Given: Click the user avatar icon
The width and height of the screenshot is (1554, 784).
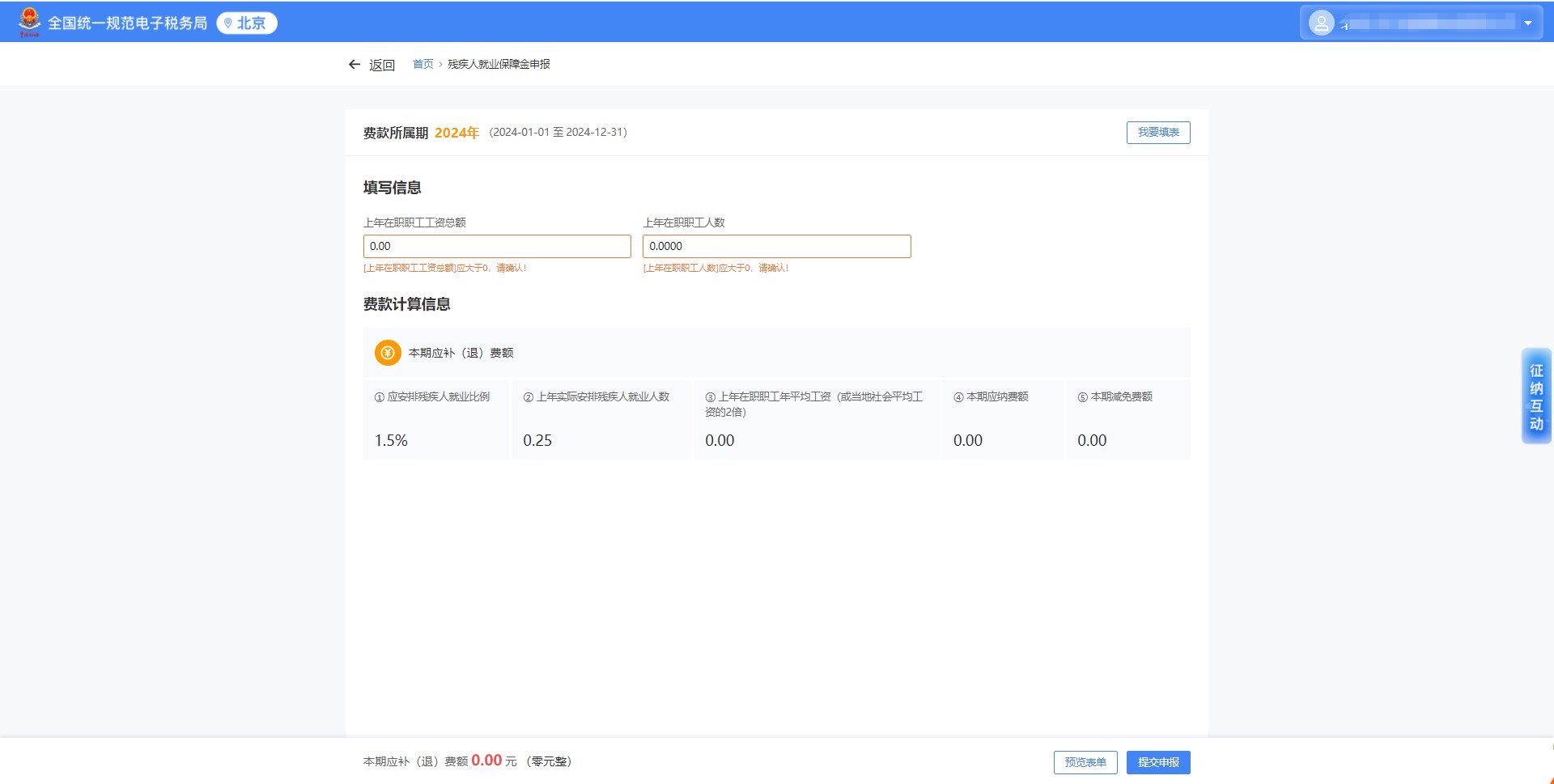Looking at the screenshot, I should pos(1321,23).
